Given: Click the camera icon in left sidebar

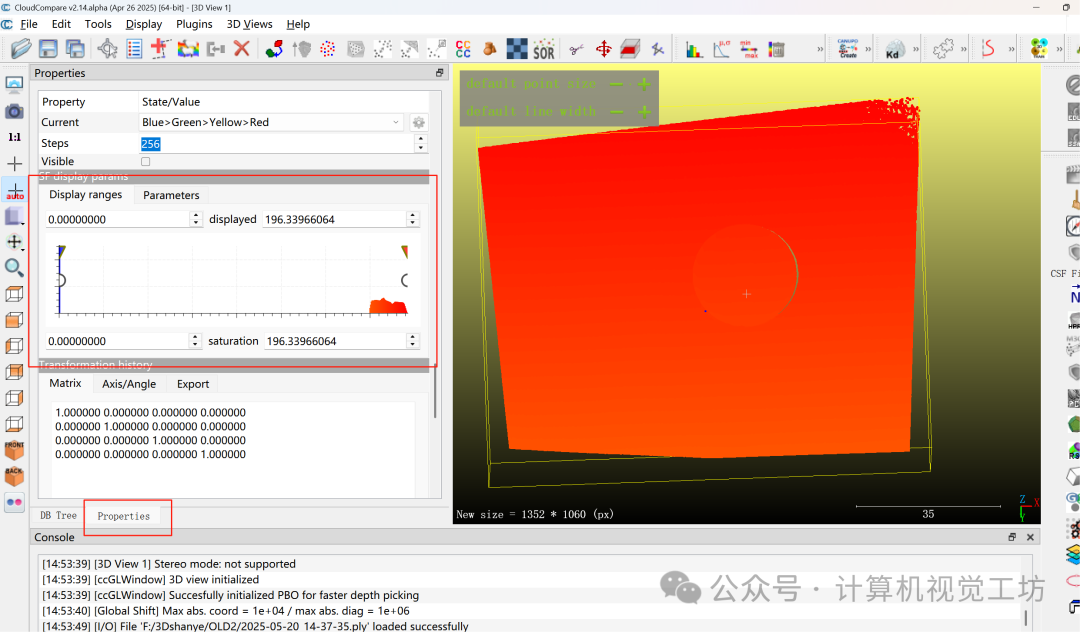Looking at the screenshot, I should pyautogui.click(x=14, y=112).
